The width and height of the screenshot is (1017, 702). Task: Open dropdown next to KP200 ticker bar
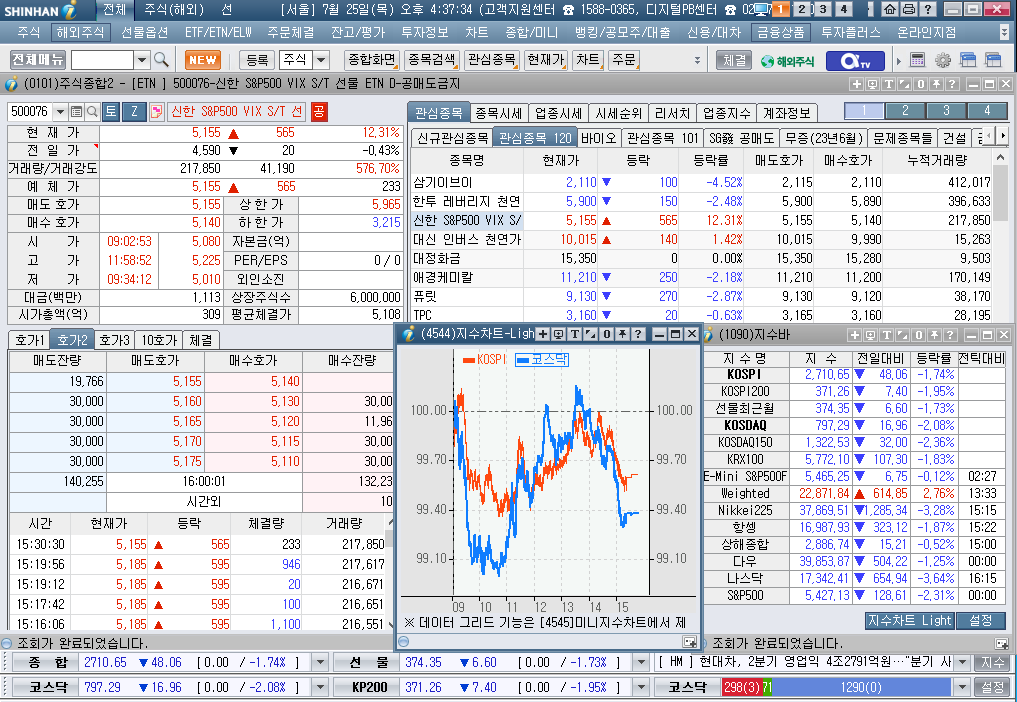point(641,687)
